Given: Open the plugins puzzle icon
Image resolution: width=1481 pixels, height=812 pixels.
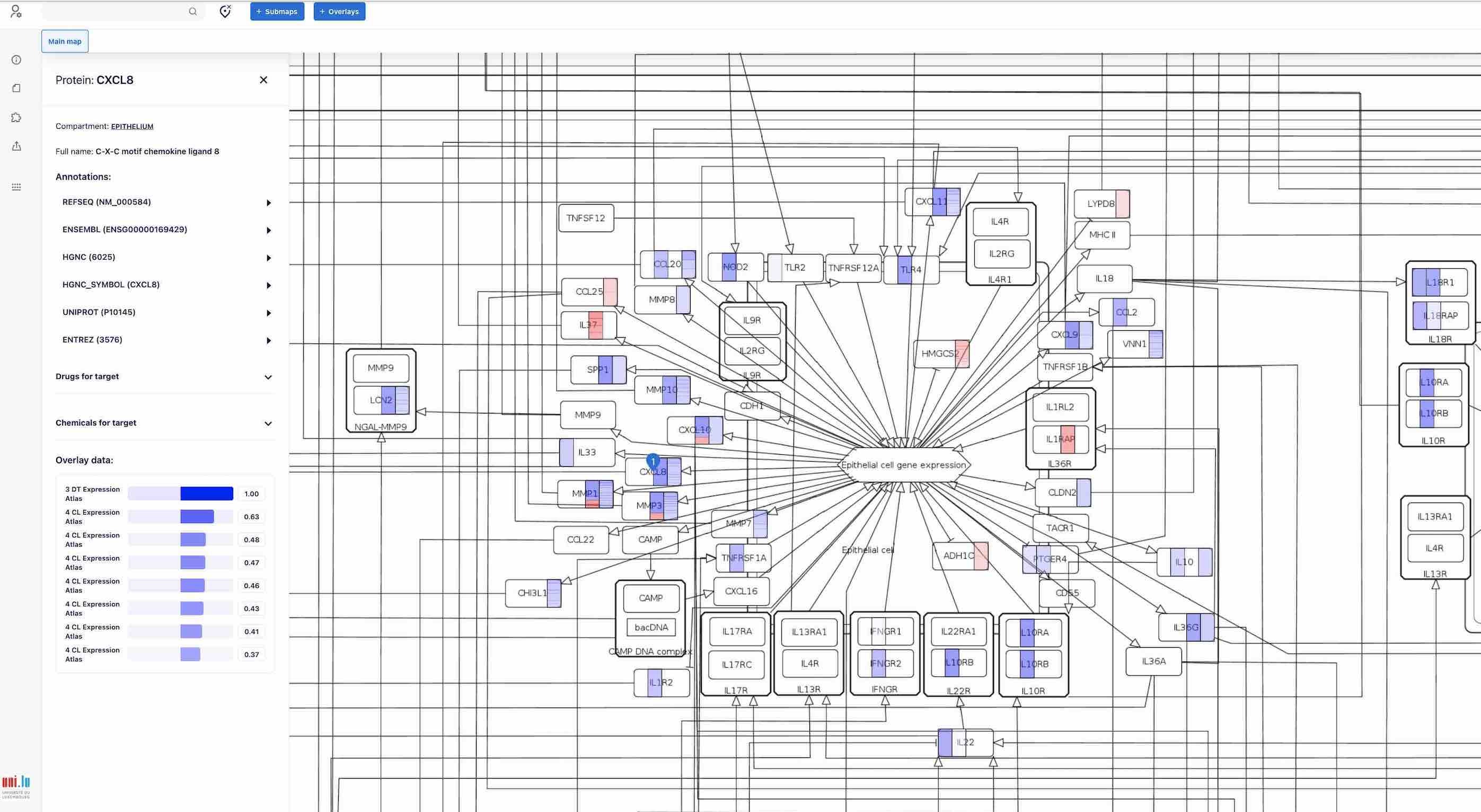Looking at the screenshot, I should (16, 117).
